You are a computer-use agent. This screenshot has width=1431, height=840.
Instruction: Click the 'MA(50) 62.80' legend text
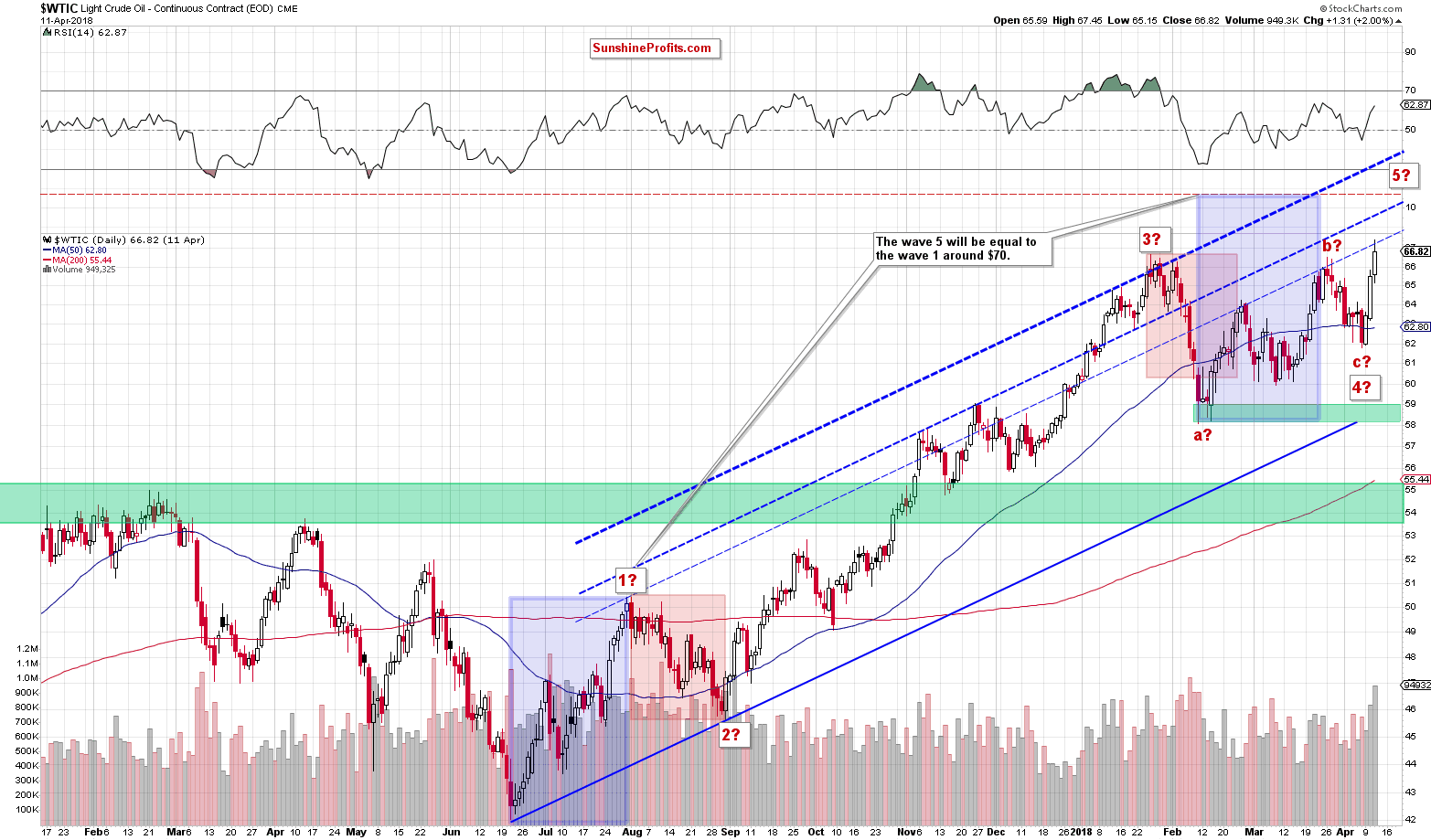[x=80, y=250]
